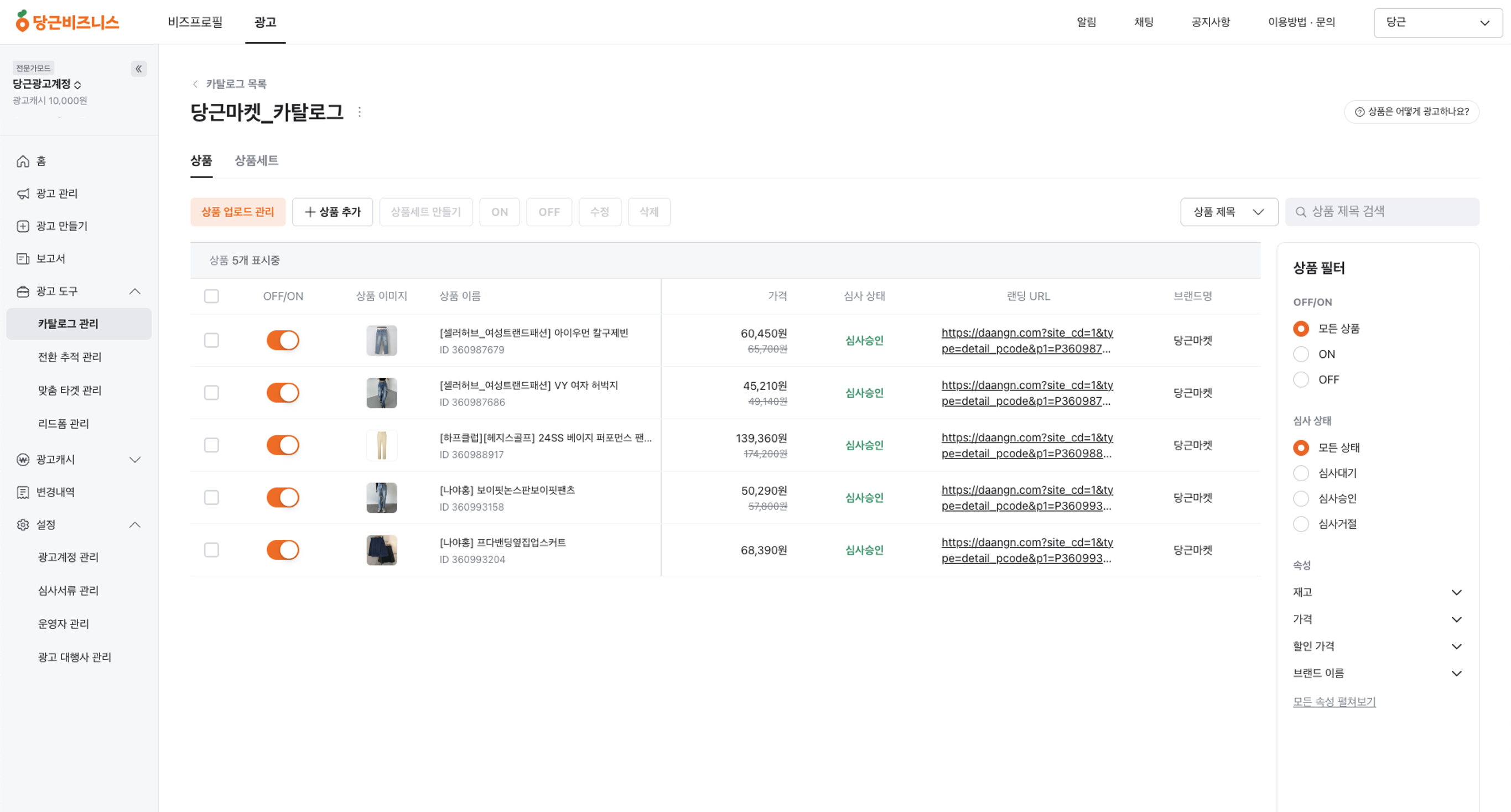The image size is (1511, 812).
Task: Click the 당근비즈니스 carrot logo
Action: tap(67, 22)
